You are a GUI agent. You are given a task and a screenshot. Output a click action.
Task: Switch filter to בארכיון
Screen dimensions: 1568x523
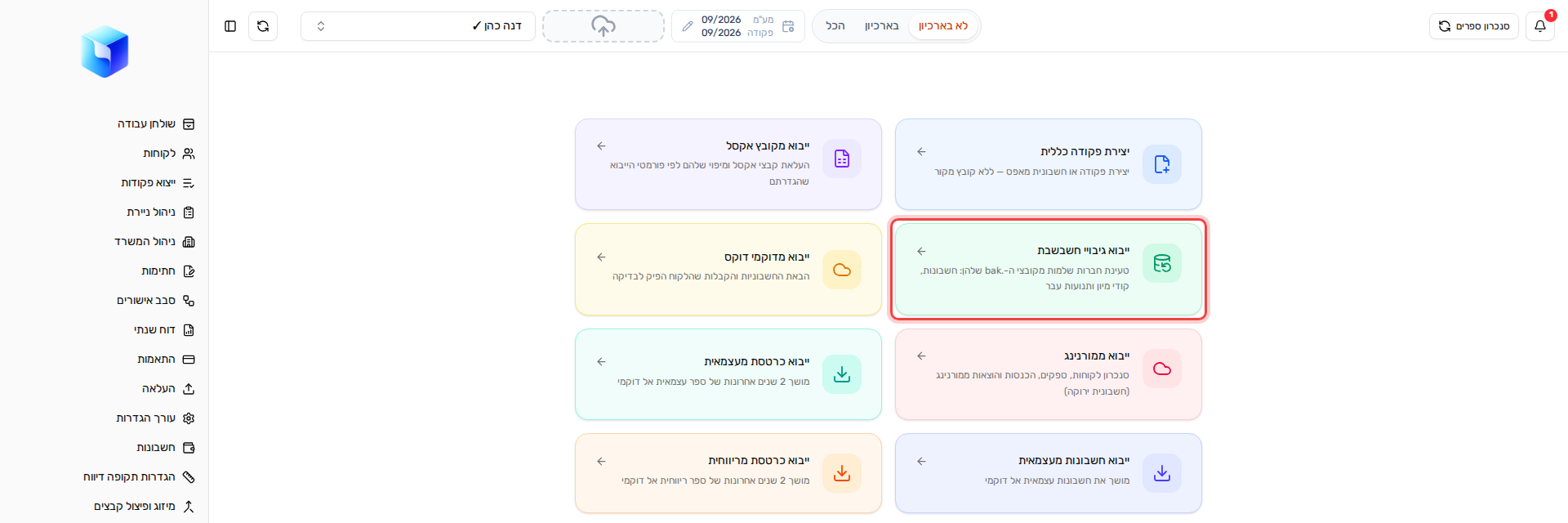coord(882,26)
